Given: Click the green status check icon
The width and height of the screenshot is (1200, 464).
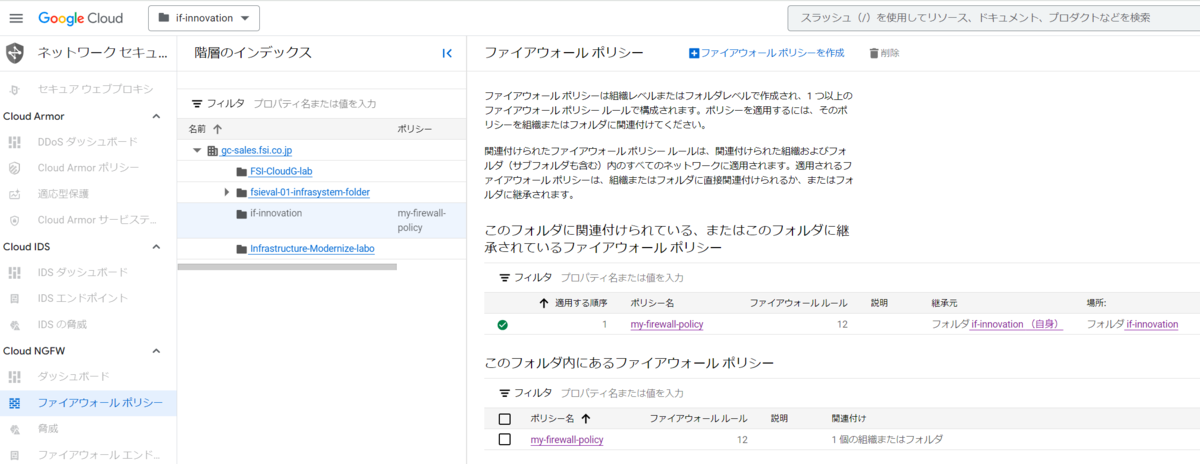Looking at the screenshot, I should tap(502, 324).
